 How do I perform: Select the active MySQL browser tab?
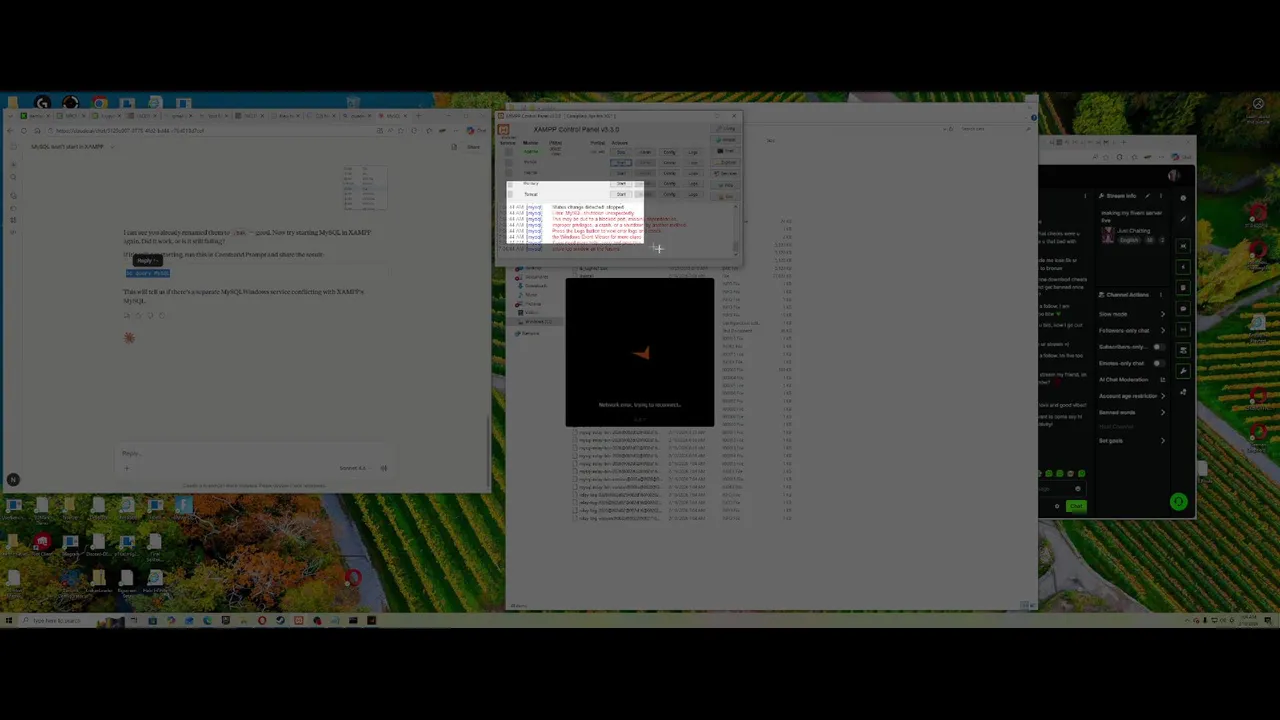tap(393, 116)
